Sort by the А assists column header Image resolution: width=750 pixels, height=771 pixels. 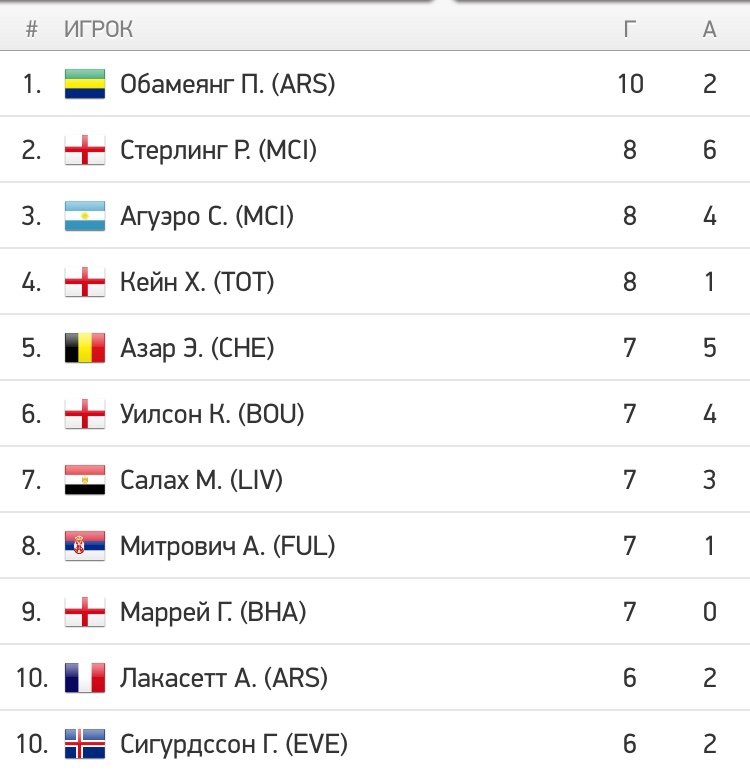click(709, 30)
